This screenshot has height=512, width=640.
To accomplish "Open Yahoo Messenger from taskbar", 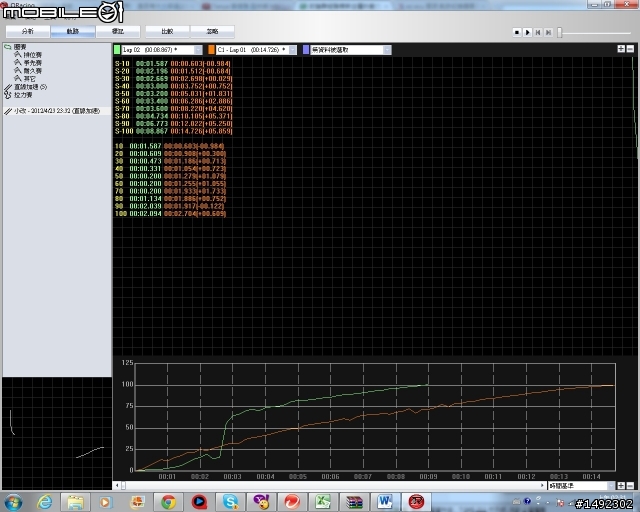I will [261, 502].
